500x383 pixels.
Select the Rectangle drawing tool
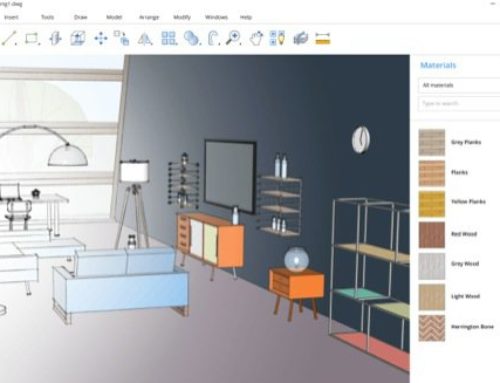coord(32,38)
